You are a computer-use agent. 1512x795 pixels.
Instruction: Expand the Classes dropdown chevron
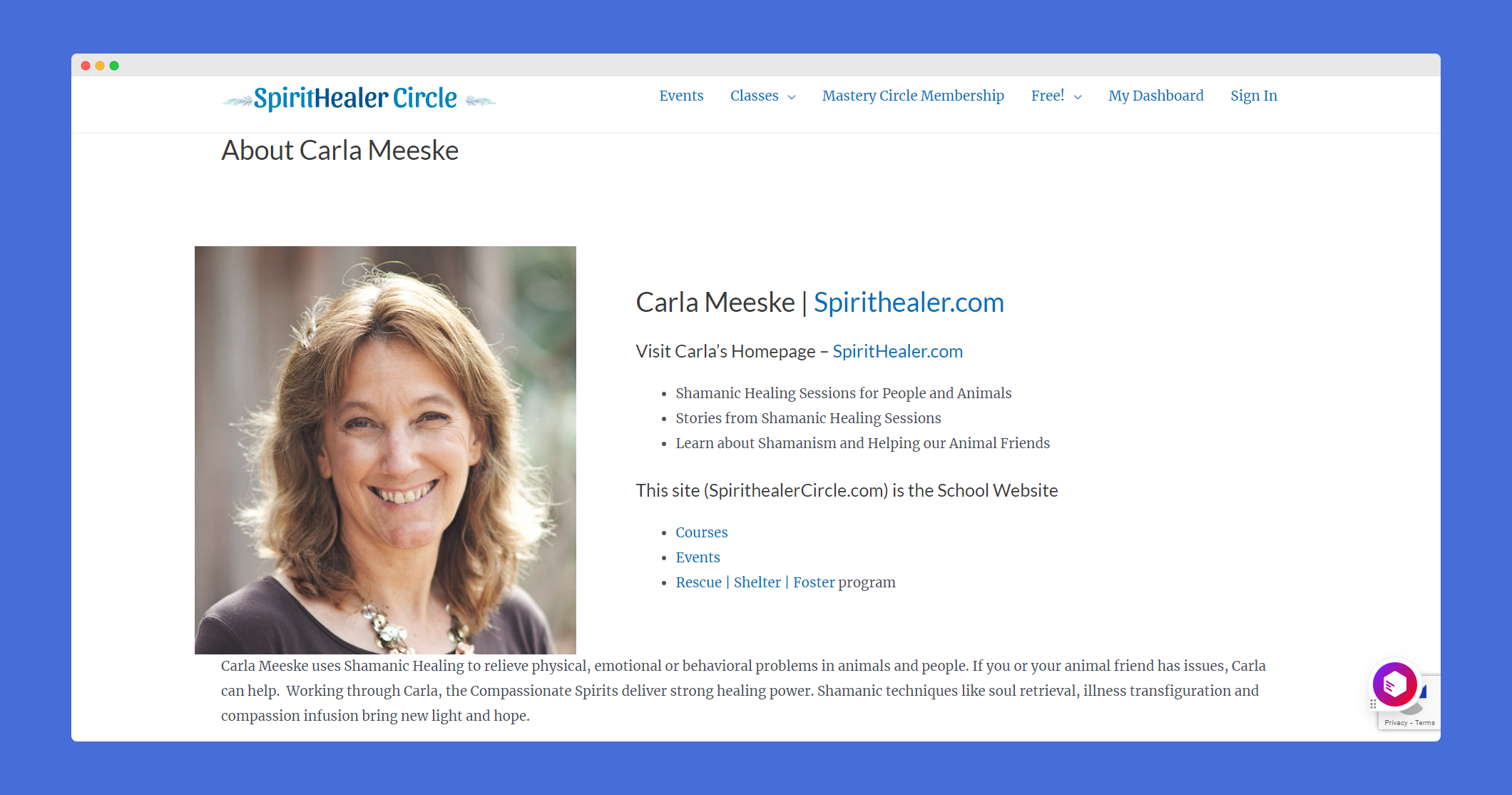792,97
